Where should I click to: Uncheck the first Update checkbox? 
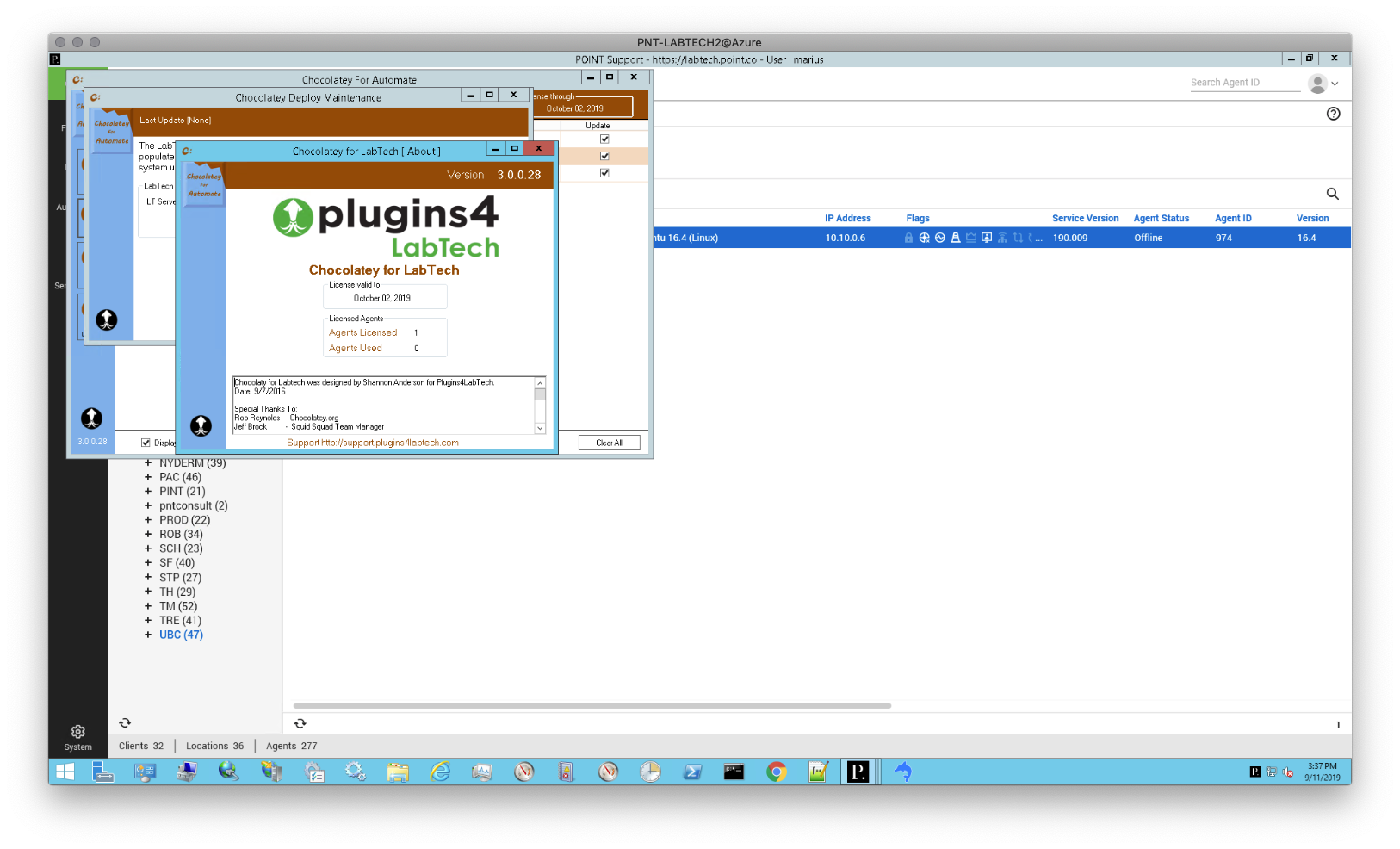[604, 139]
